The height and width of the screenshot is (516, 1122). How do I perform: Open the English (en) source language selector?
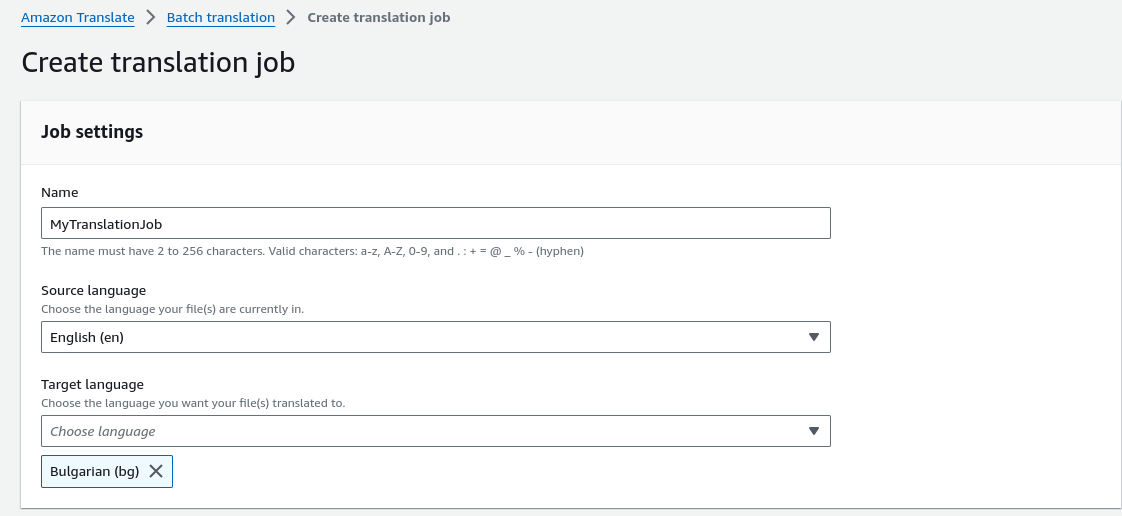pos(420,337)
